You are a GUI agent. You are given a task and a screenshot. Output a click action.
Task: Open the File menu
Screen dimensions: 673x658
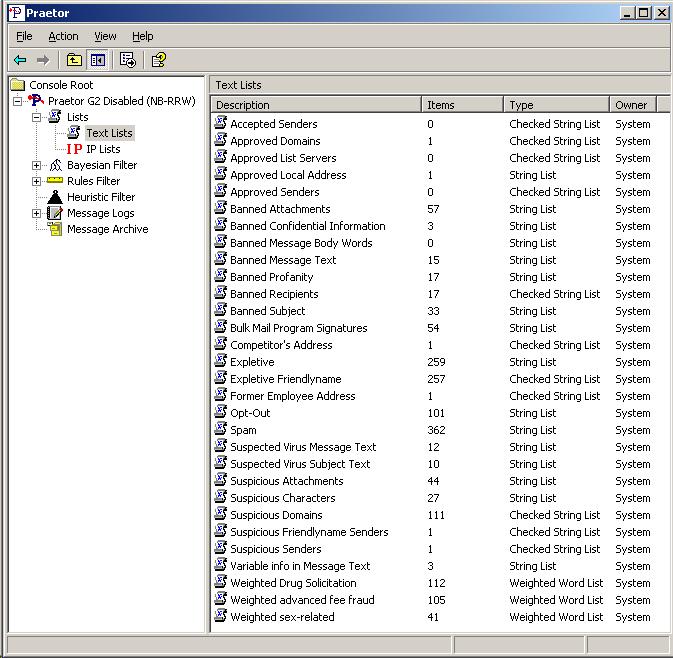pyautogui.click(x=24, y=36)
